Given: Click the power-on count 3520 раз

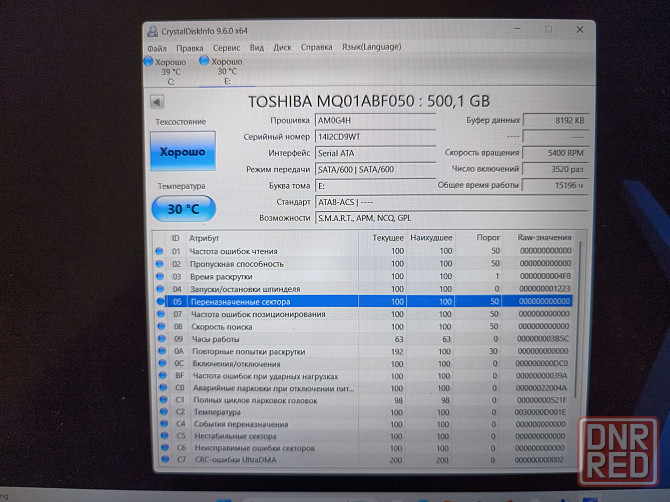Looking at the screenshot, I should 555,169.
